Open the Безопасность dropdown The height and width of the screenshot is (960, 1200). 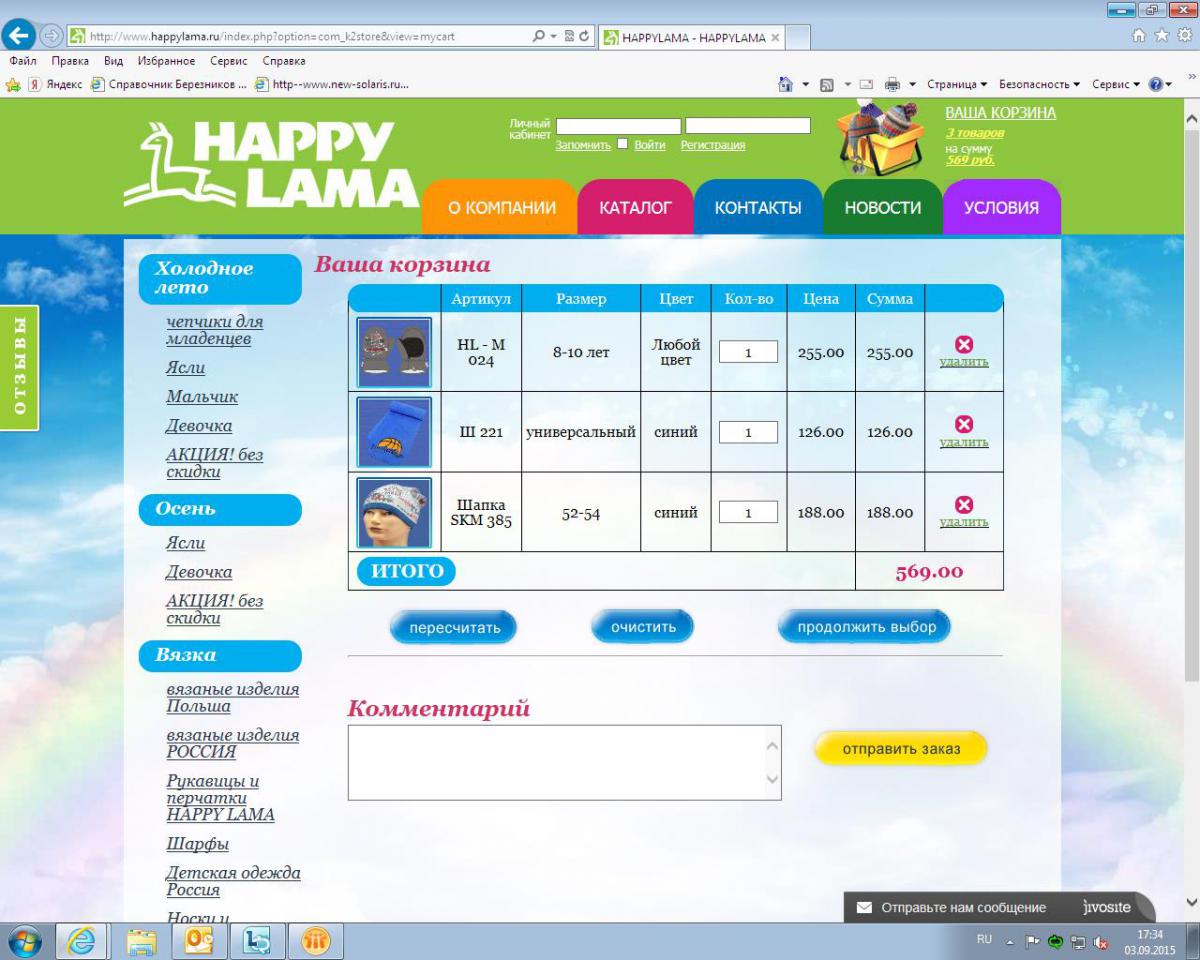(1039, 85)
